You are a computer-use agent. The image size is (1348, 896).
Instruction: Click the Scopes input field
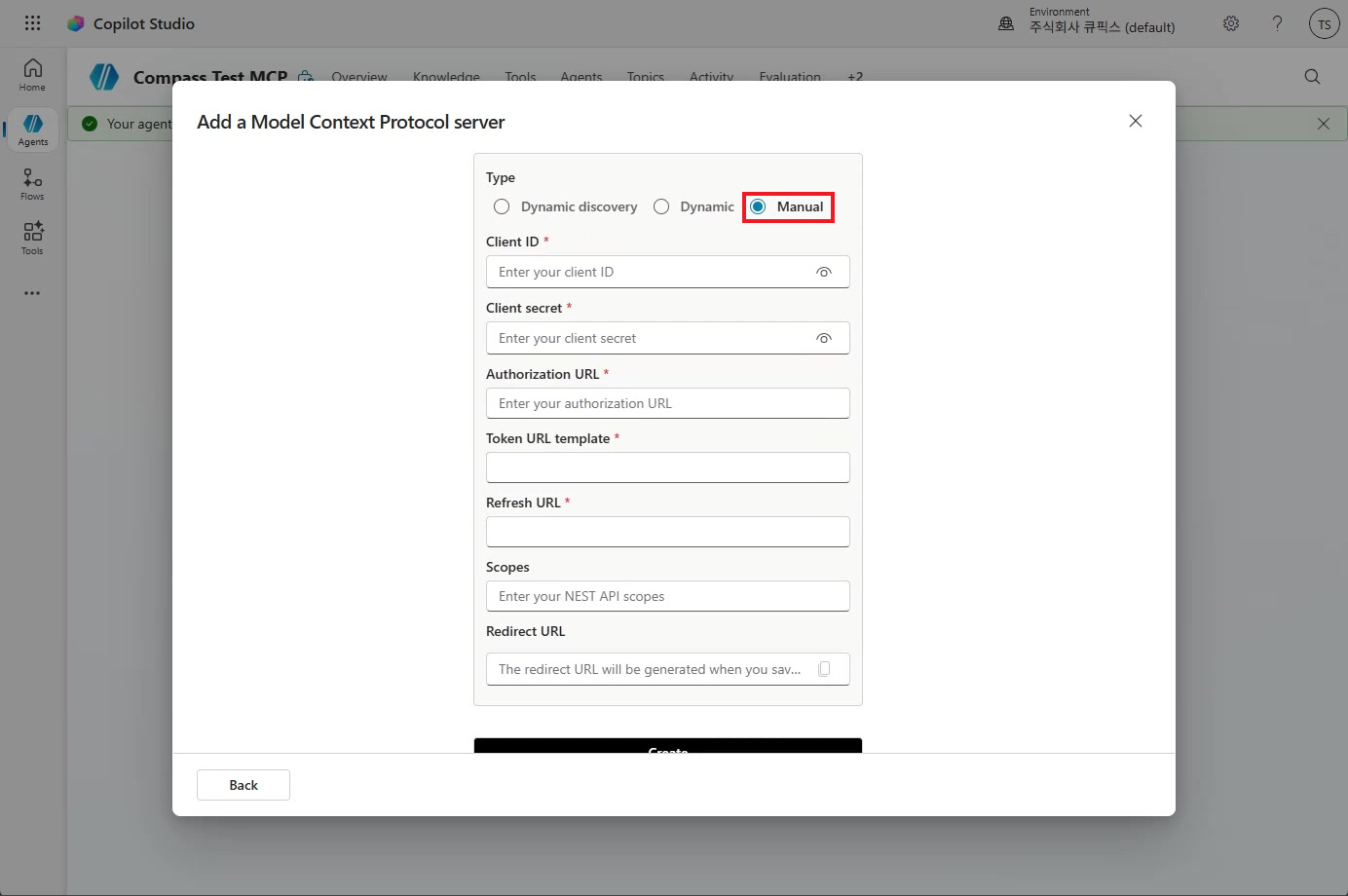[x=668, y=596]
